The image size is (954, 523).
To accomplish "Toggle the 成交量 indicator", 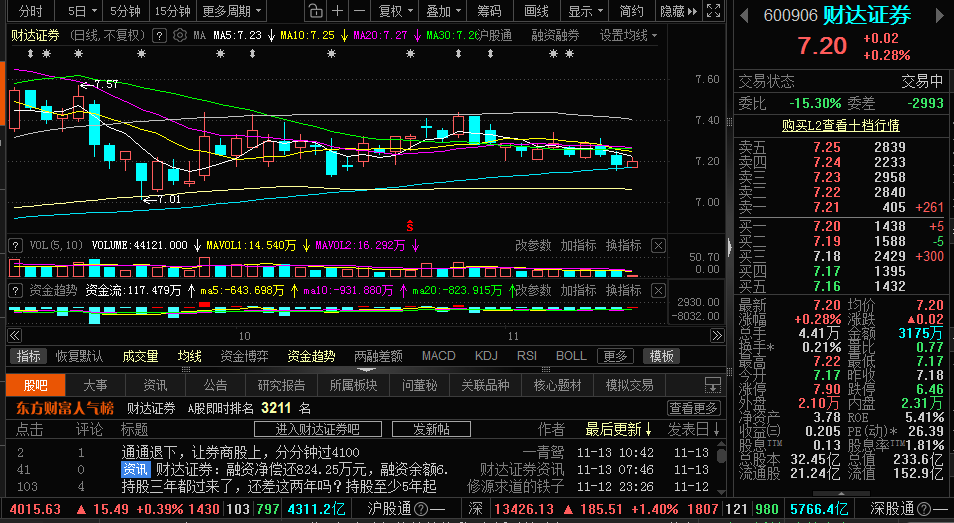I will pos(141,356).
